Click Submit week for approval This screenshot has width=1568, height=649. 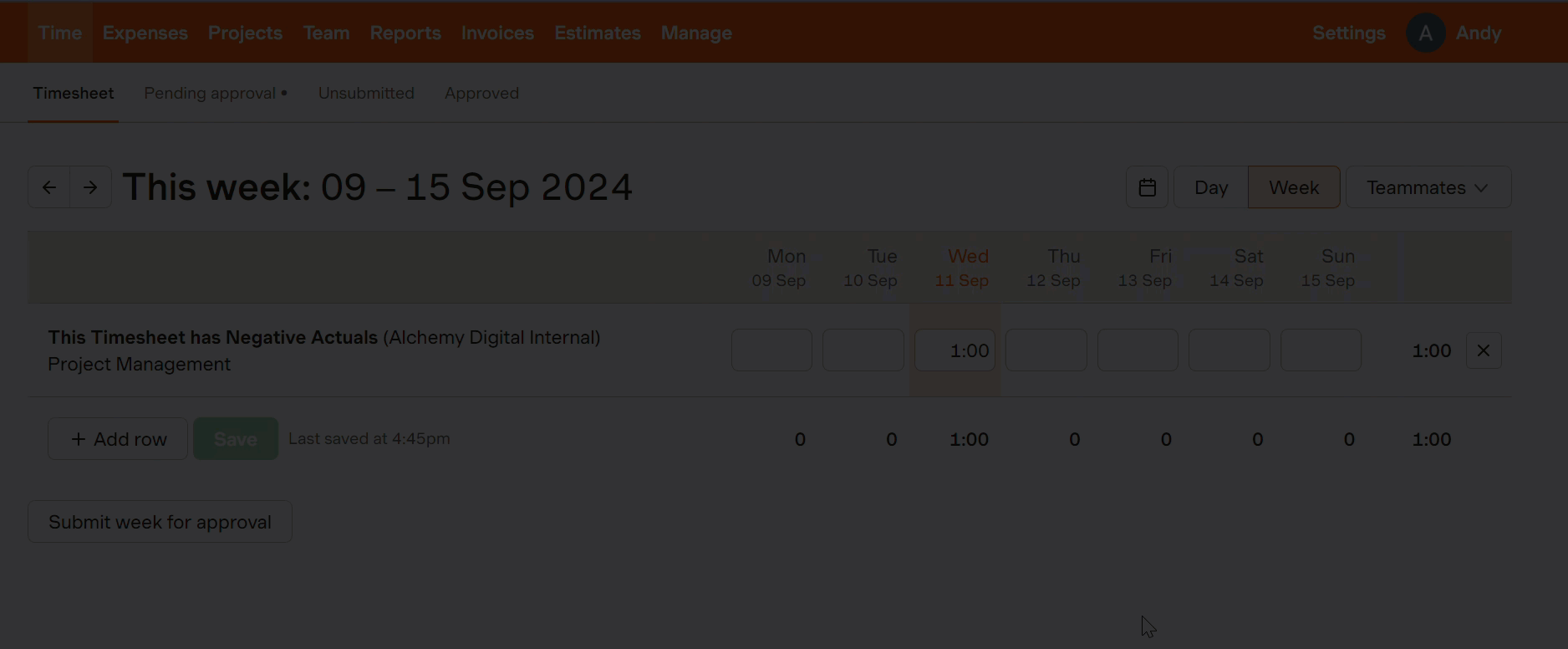pyautogui.click(x=160, y=522)
